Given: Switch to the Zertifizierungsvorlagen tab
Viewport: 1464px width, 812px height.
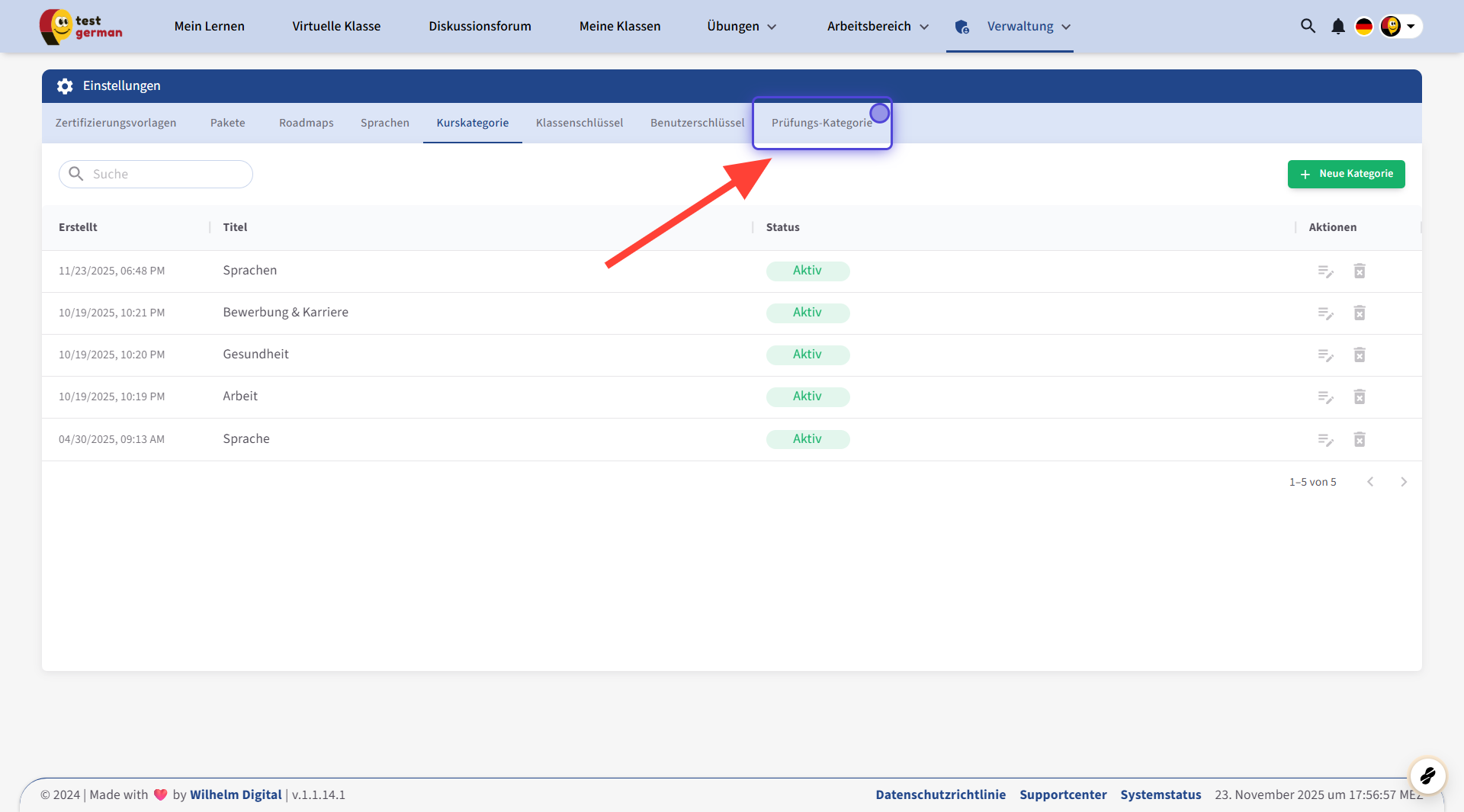Looking at the screenshot, I should coord(116,123).
